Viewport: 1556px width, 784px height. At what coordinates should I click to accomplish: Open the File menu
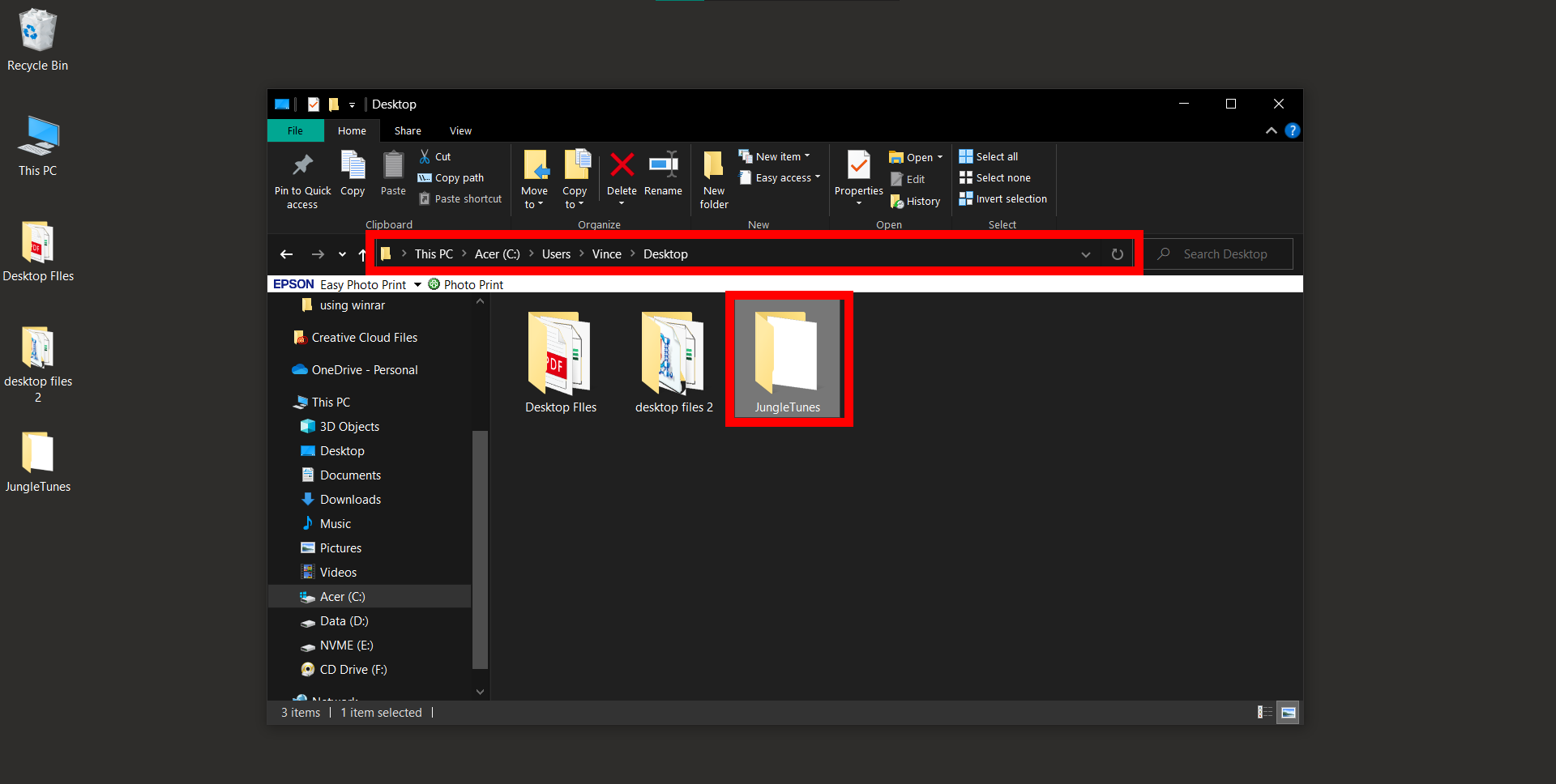coord(295,130)
